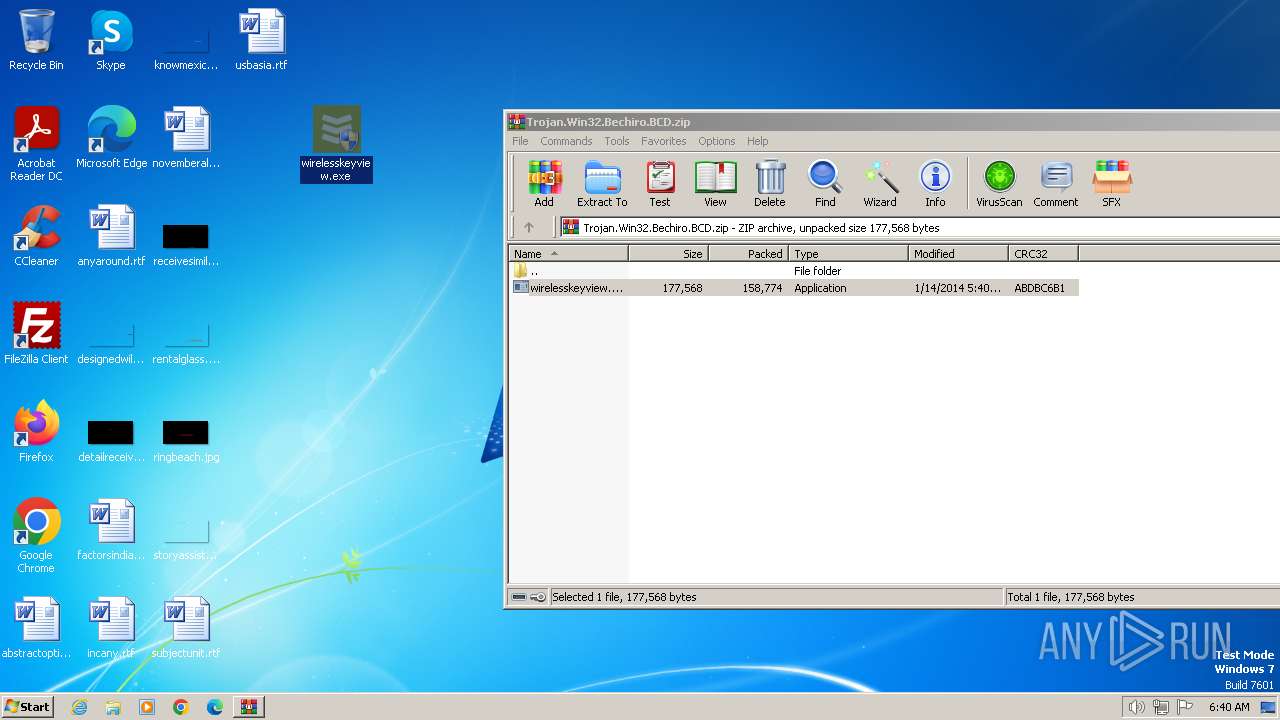Open Microsoft Edge desktop shortcut

pos(111,138)
